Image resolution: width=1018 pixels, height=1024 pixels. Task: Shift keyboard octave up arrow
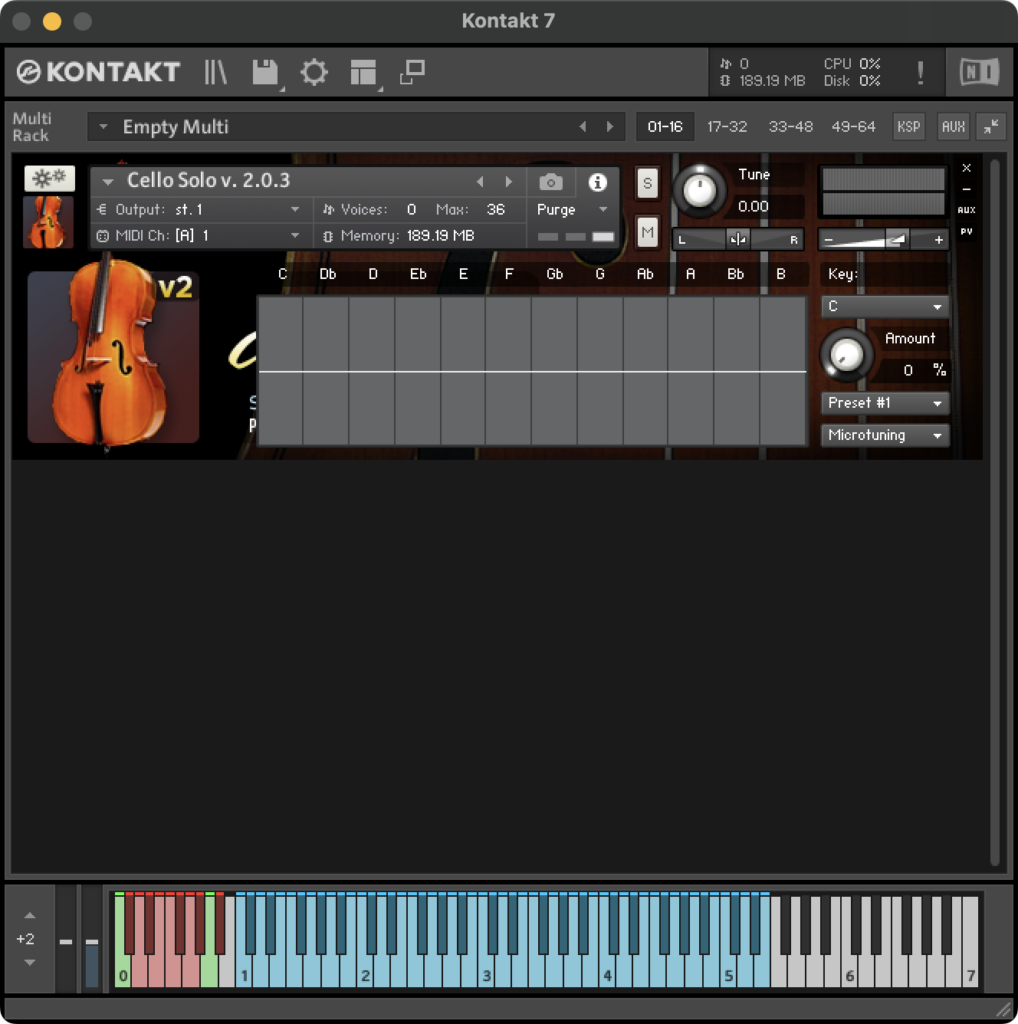click(29, 916)
